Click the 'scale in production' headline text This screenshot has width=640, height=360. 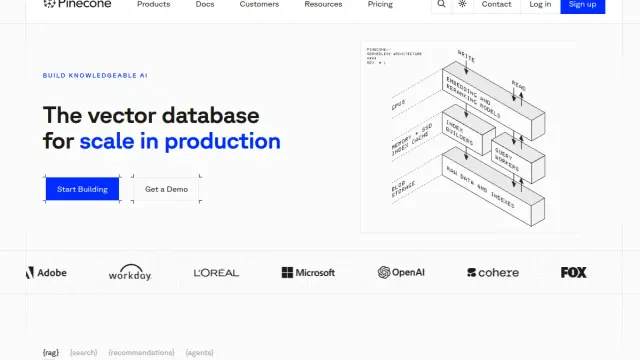coord(180,141)
